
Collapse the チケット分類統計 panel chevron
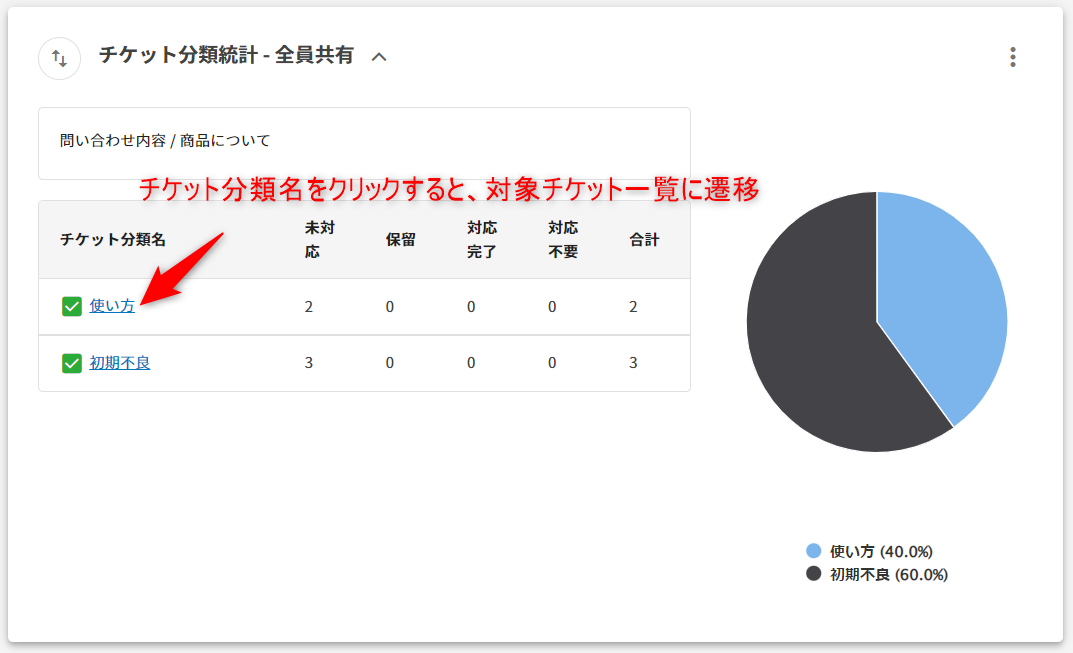(379, 57)
